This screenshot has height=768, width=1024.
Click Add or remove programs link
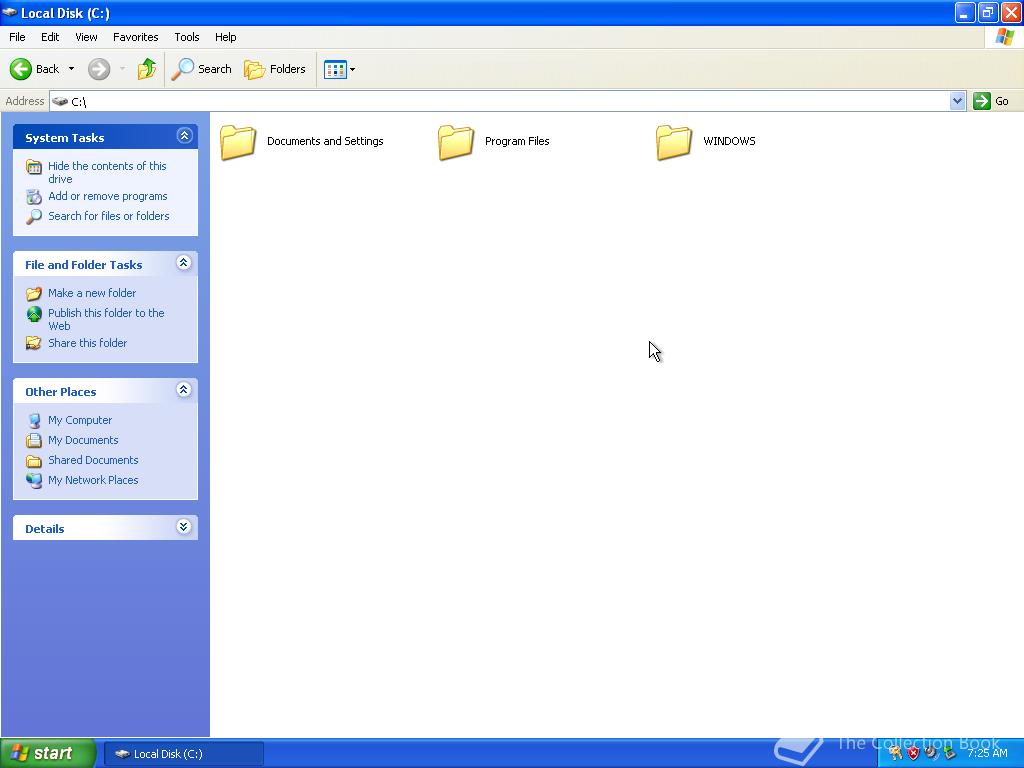[x=108, y=196]
